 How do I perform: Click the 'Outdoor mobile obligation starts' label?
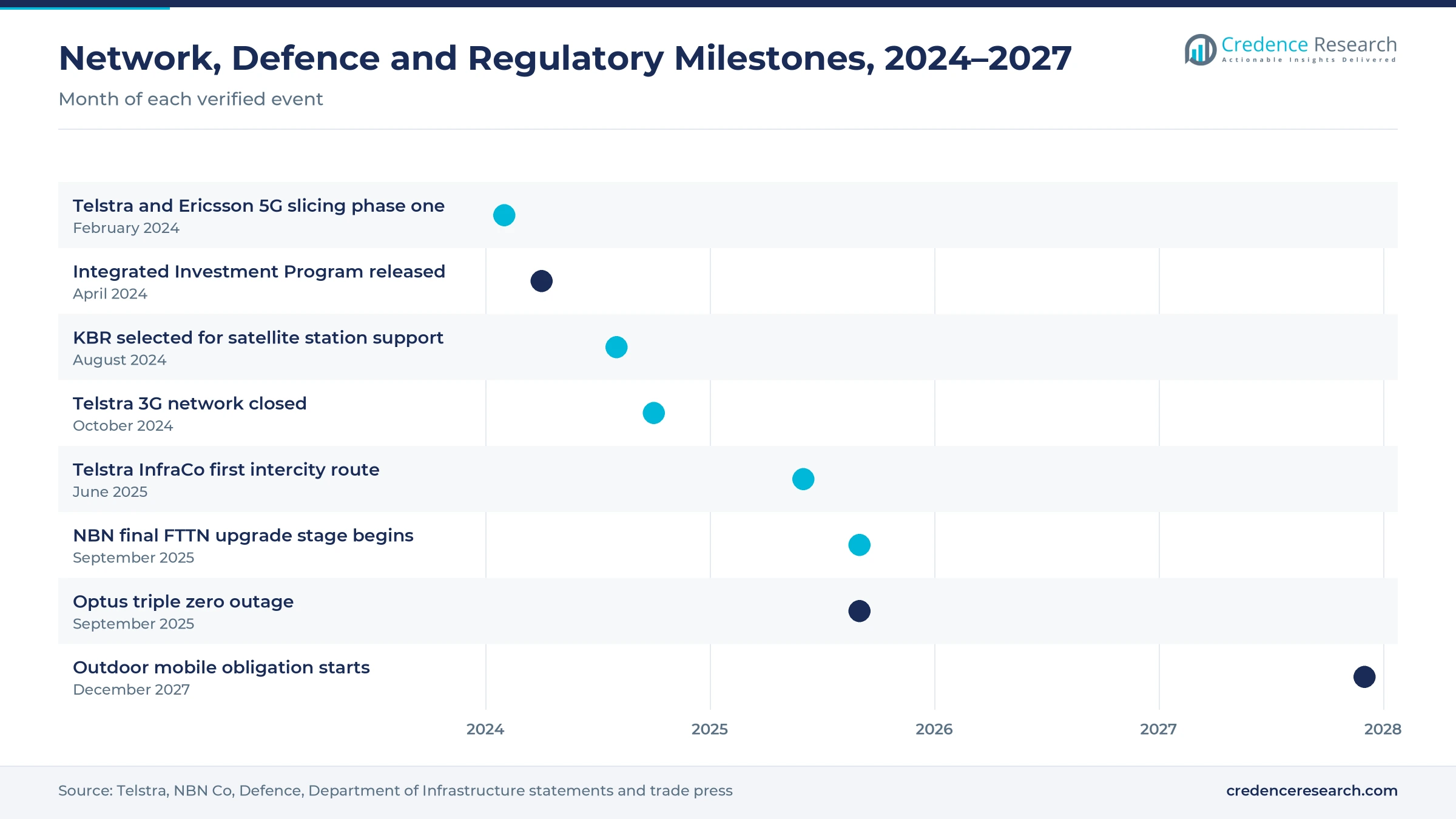(221, 667)
